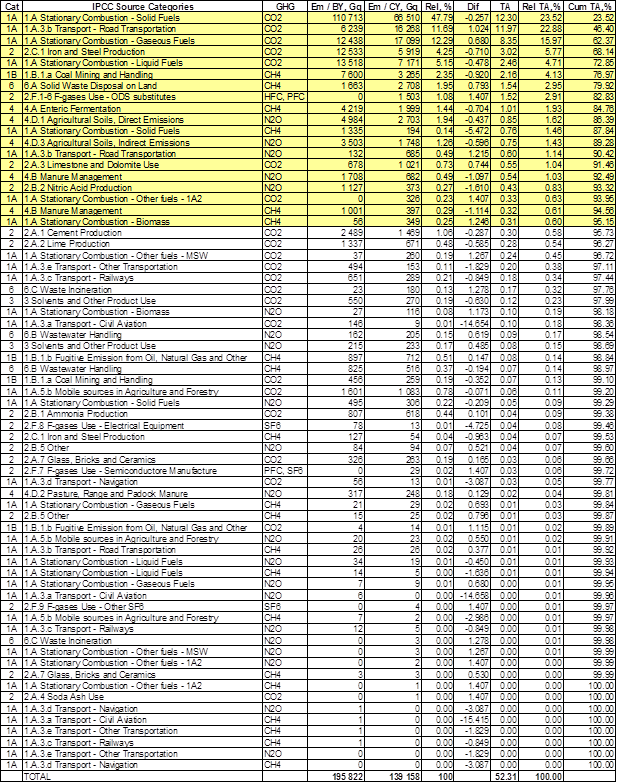Select the IPCC Source Categories column header
The image size is (617, 783).
[140, 6]
